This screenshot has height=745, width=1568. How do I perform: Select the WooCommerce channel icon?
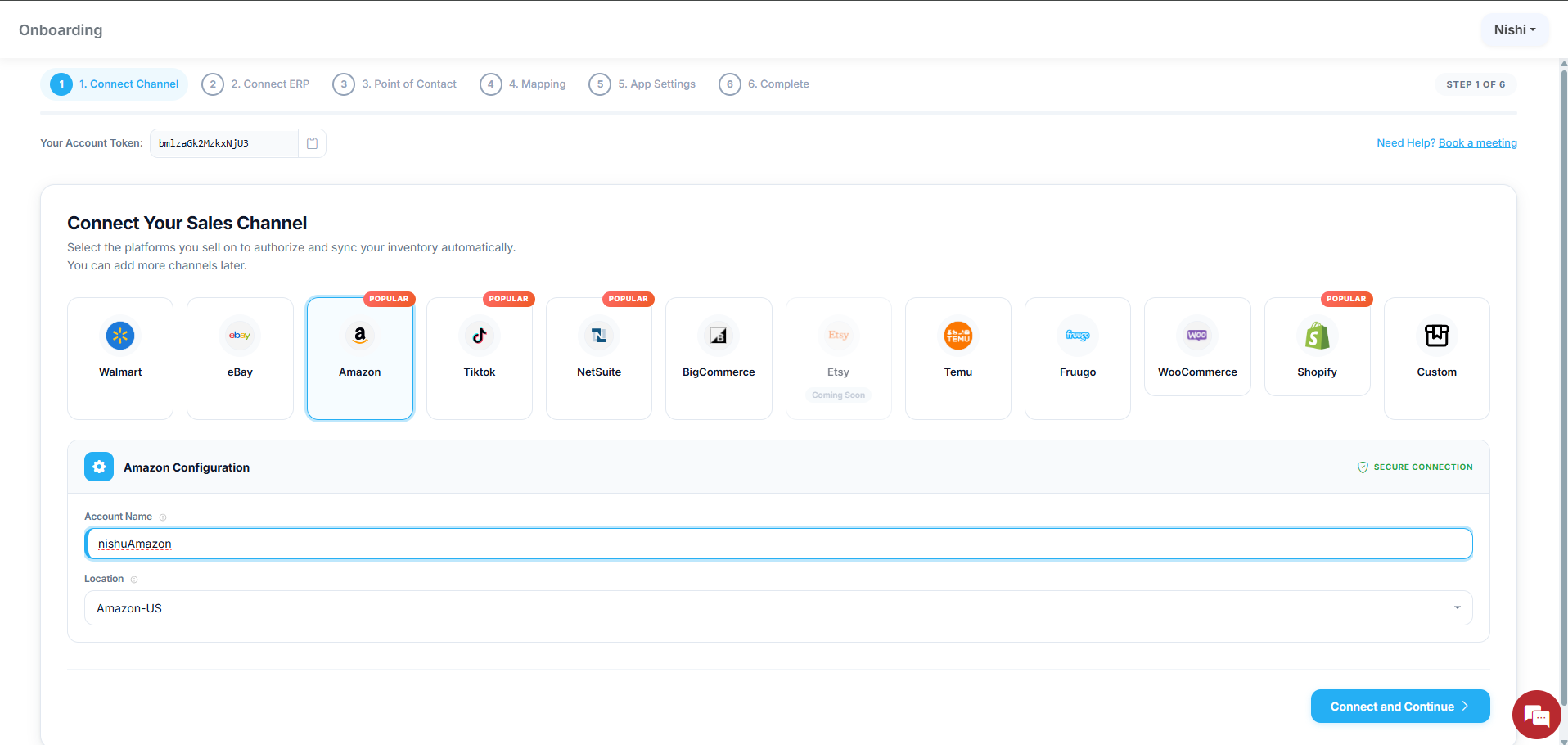pos(1197,347)
